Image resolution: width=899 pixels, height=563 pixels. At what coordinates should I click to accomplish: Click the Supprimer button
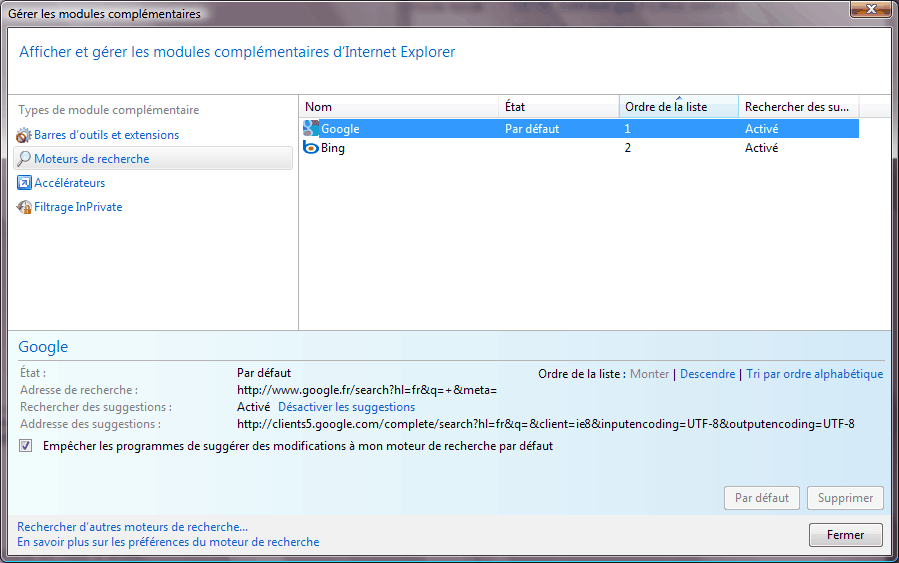pyautogui.click(x=845, y=498)
